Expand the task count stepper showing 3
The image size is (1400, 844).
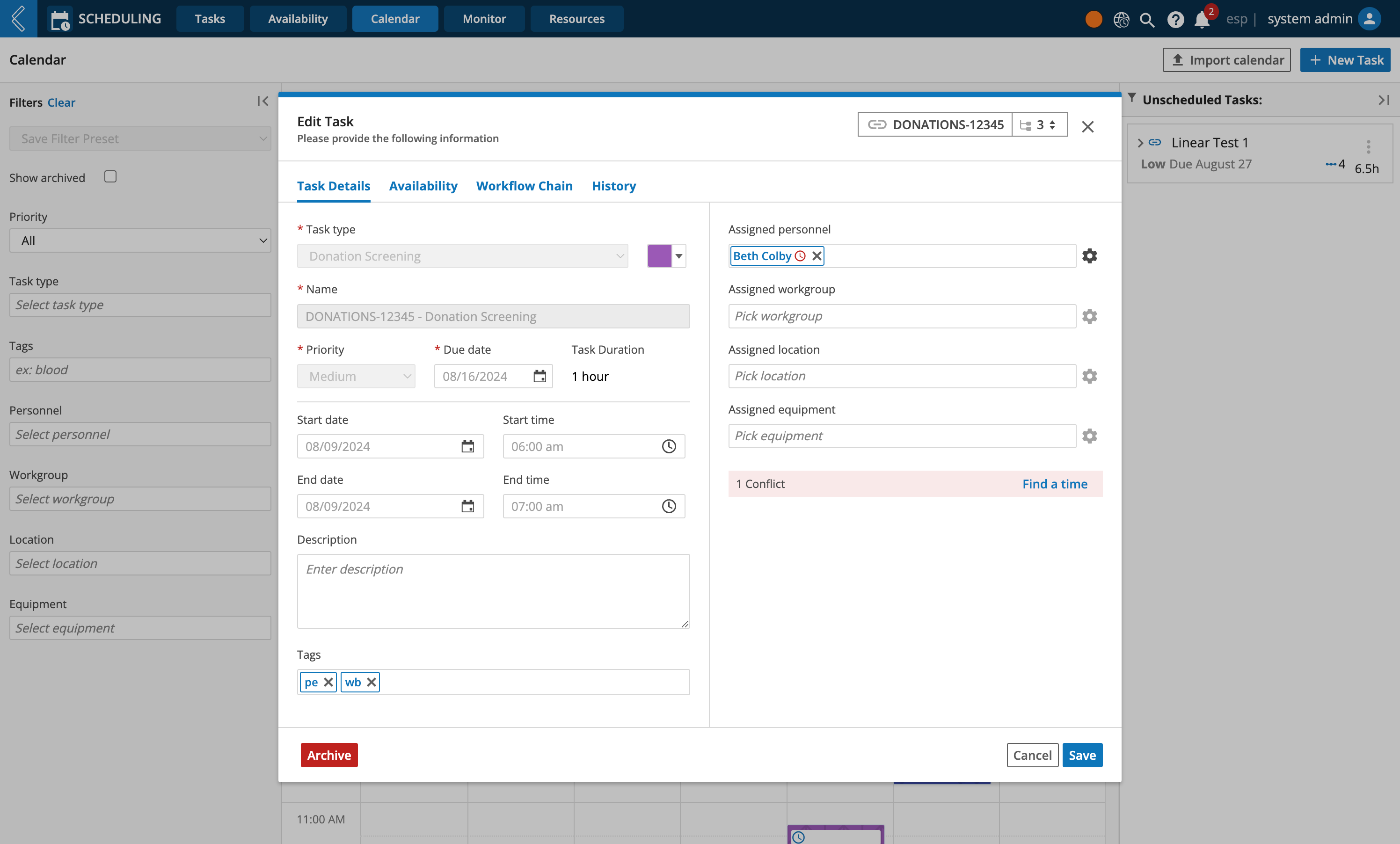click(x=1041, y=125)
